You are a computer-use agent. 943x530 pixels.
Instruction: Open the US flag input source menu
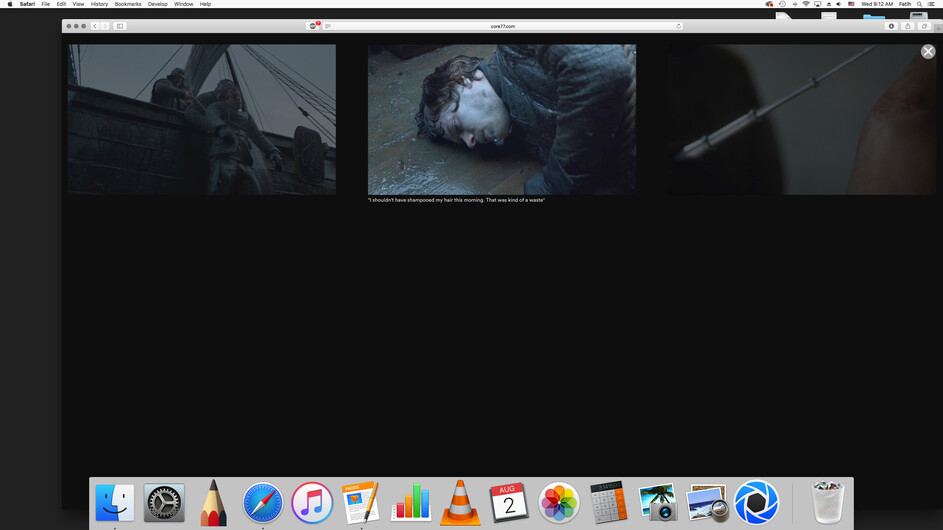[x=851, y=4]
